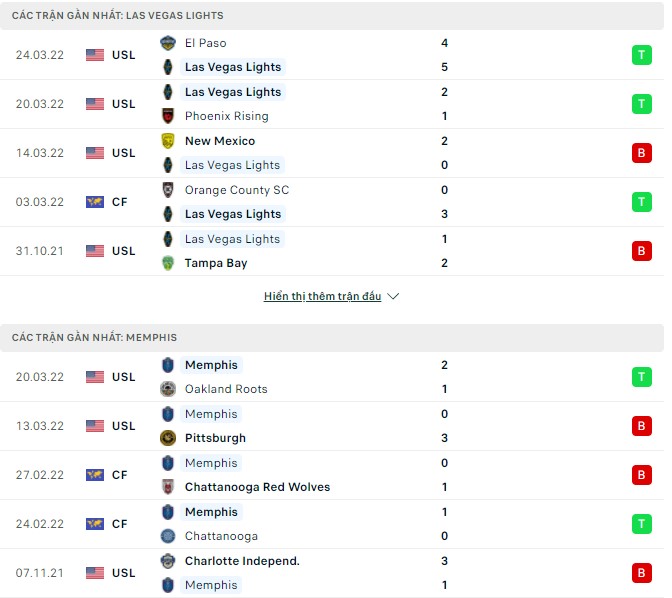Viewport: 672px width, 598px height.
Task: Click the New Mexico team crest icon
Action: click(168, 141)
